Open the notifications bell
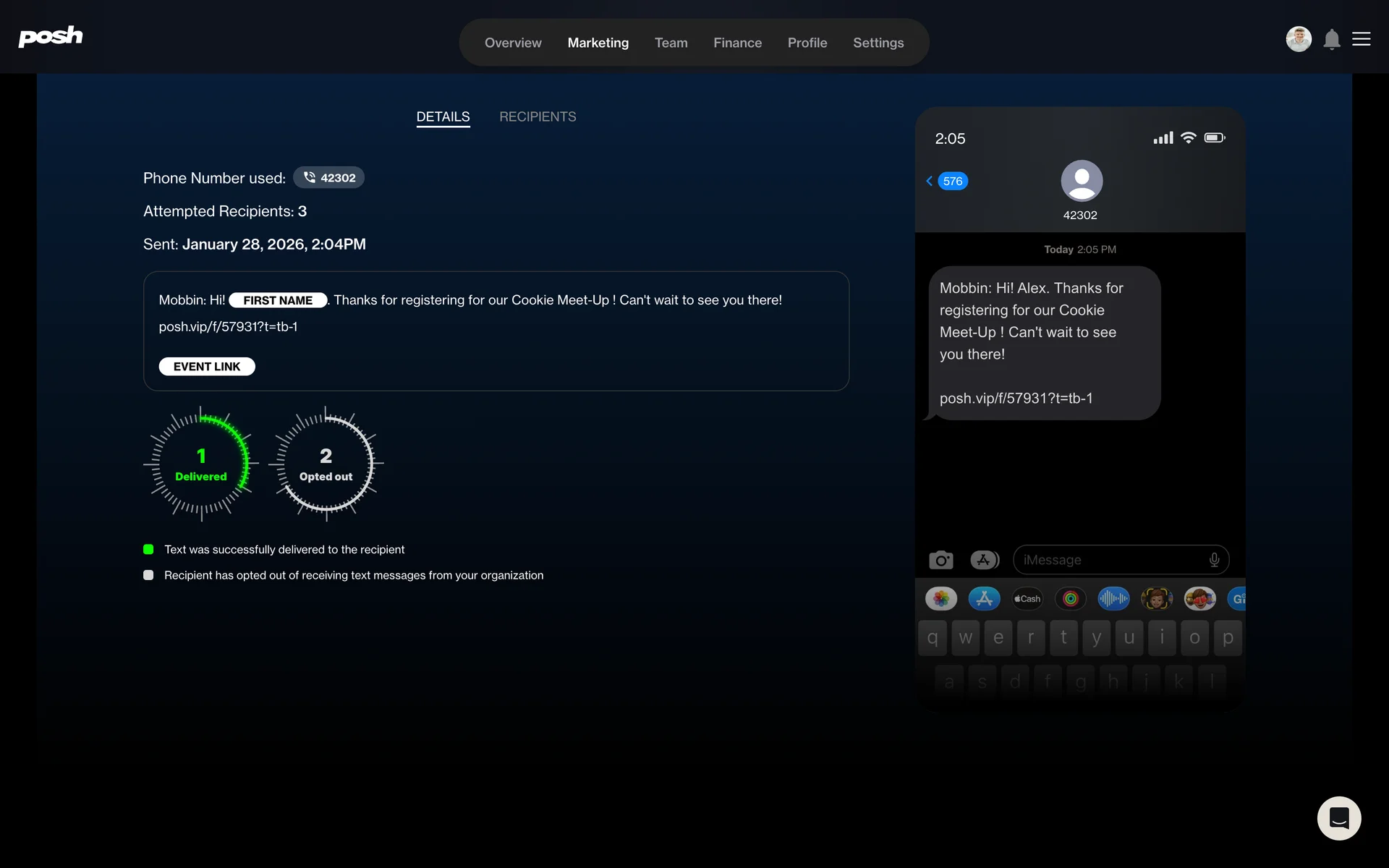The width and height of the screenshot is (1389, 868). click(1331, 39)
